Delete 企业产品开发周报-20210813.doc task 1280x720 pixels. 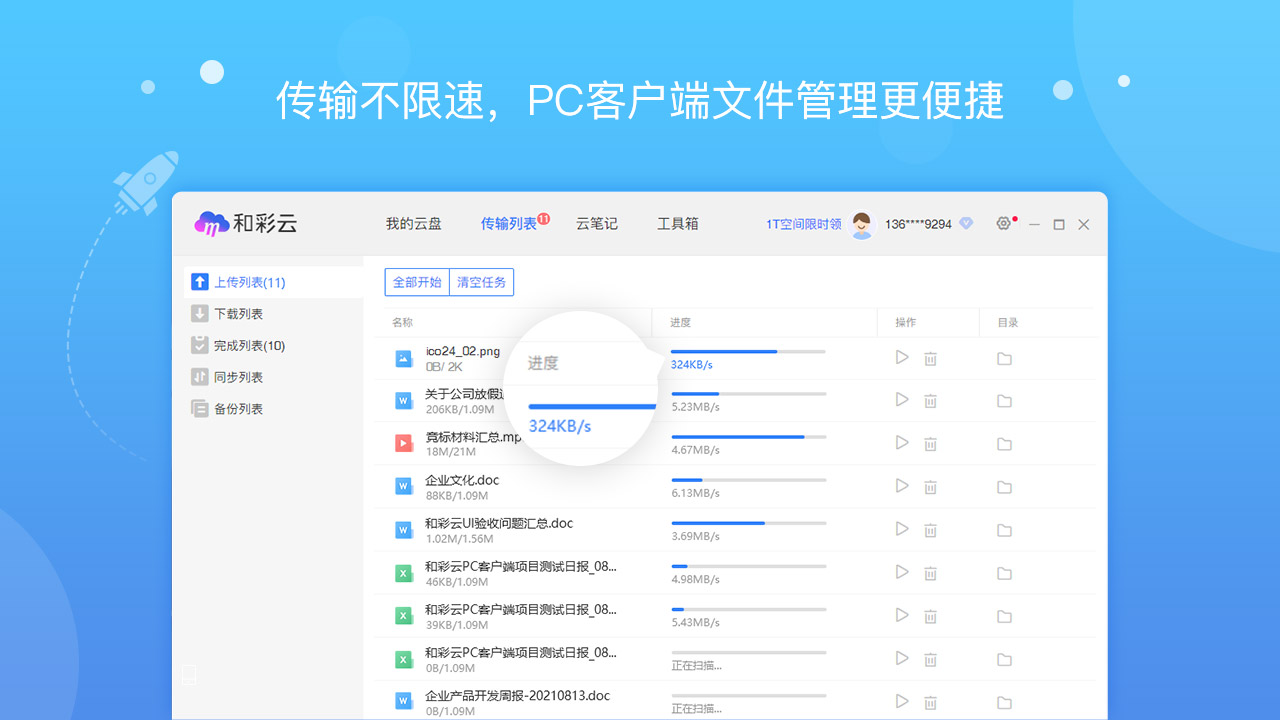pos(930,702)
